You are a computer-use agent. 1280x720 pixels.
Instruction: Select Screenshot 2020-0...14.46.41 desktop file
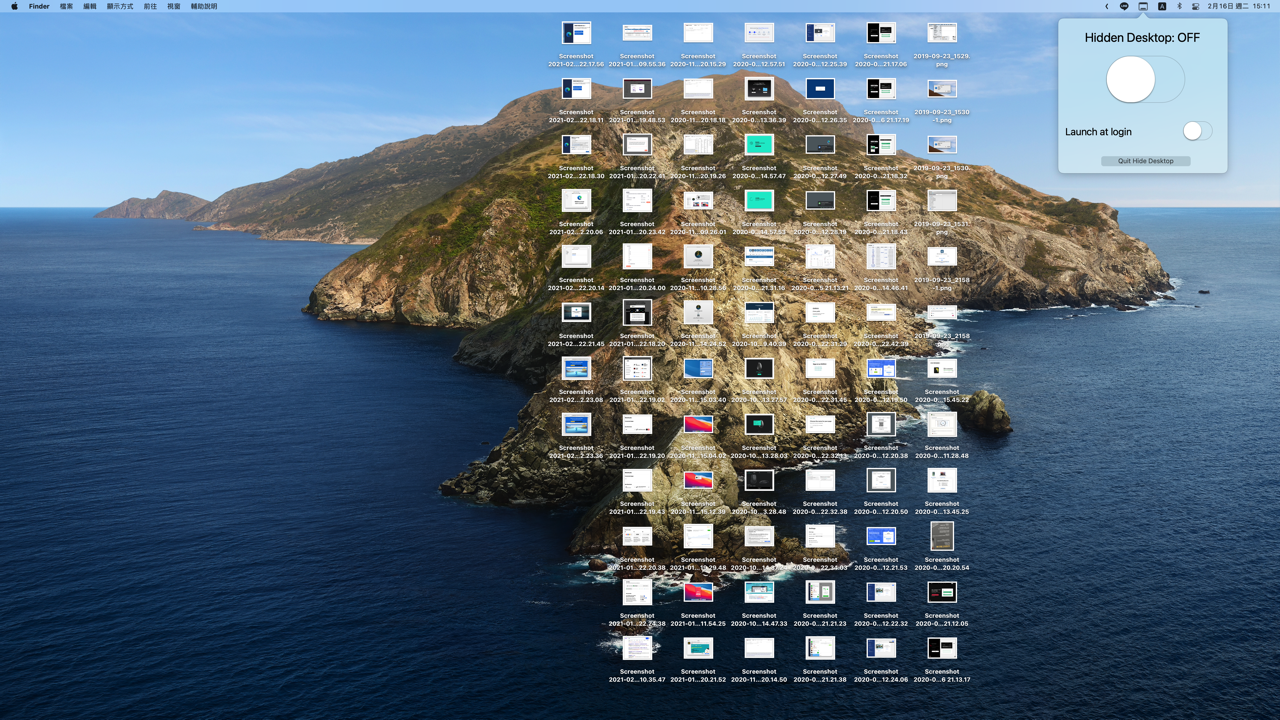881,269
